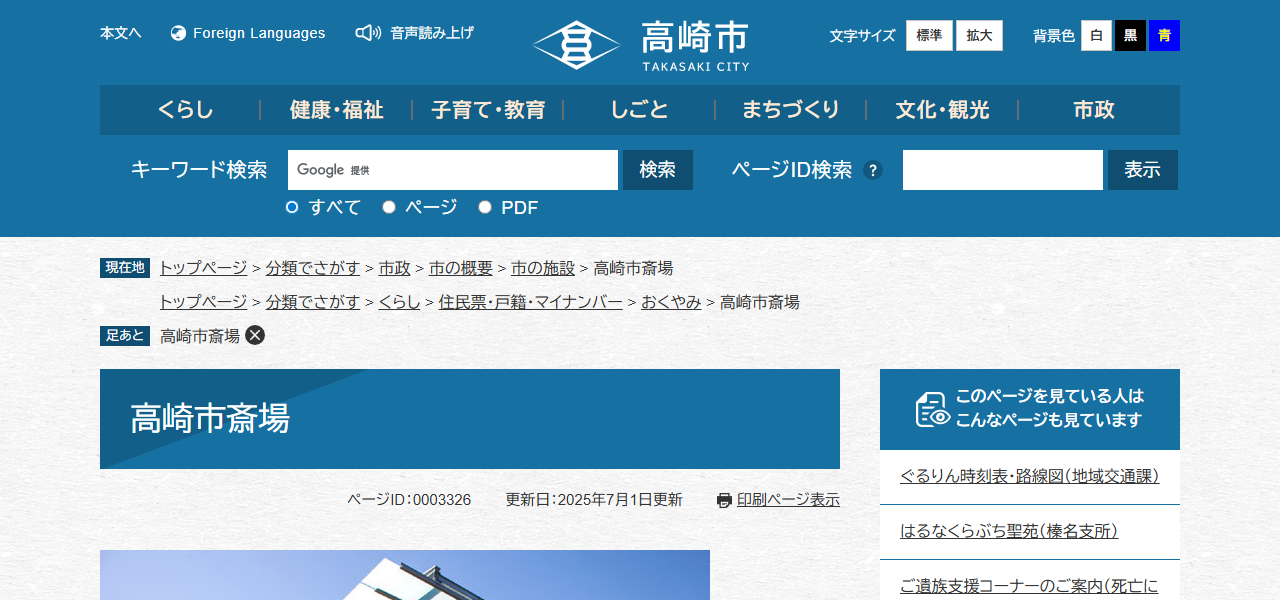The height and width of the screenshot is (600, 1280).
Task: Click the globe icon beside Foreign Languages
Action: 179,33
